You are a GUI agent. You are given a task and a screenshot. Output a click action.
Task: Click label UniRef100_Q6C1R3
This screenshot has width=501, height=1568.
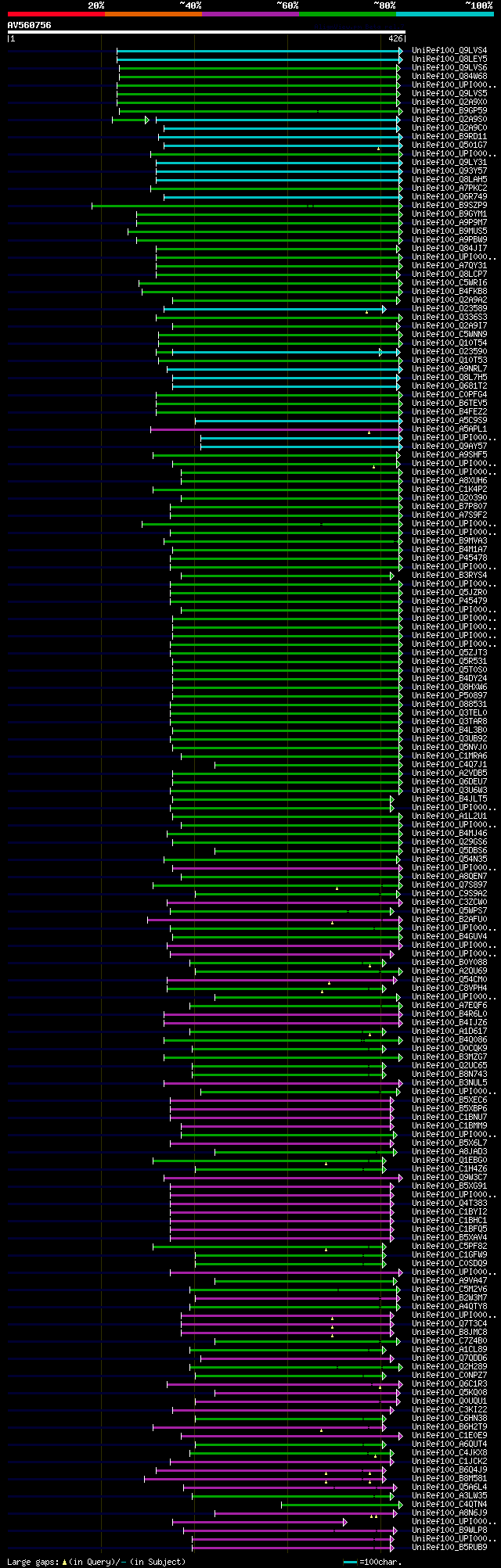[x=449, y=1384]
